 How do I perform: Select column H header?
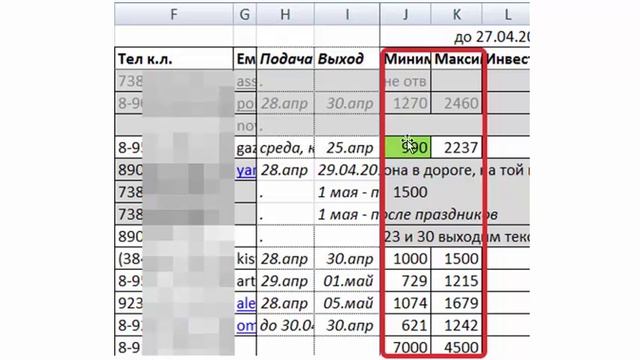[x=285, y=15]
